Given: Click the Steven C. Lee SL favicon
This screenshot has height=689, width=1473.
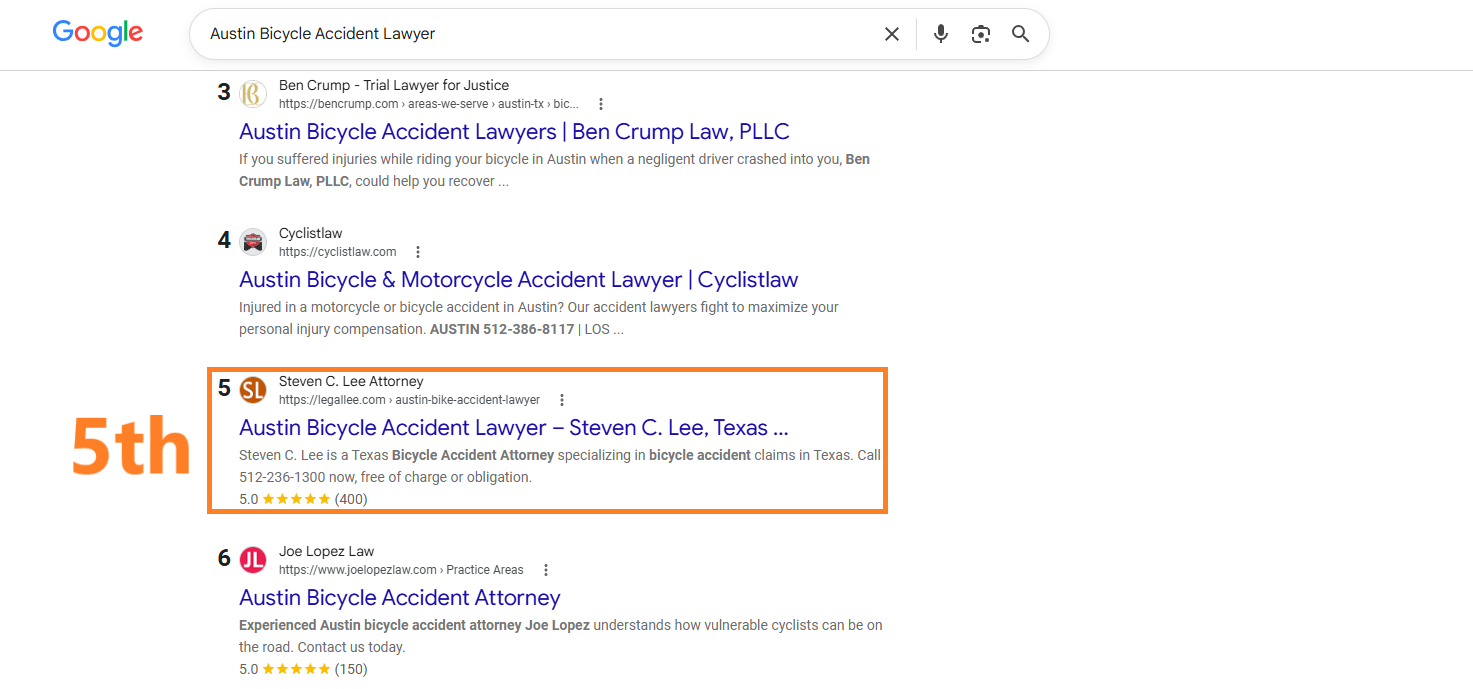Looking at the screenshot, I should [253, 390].
